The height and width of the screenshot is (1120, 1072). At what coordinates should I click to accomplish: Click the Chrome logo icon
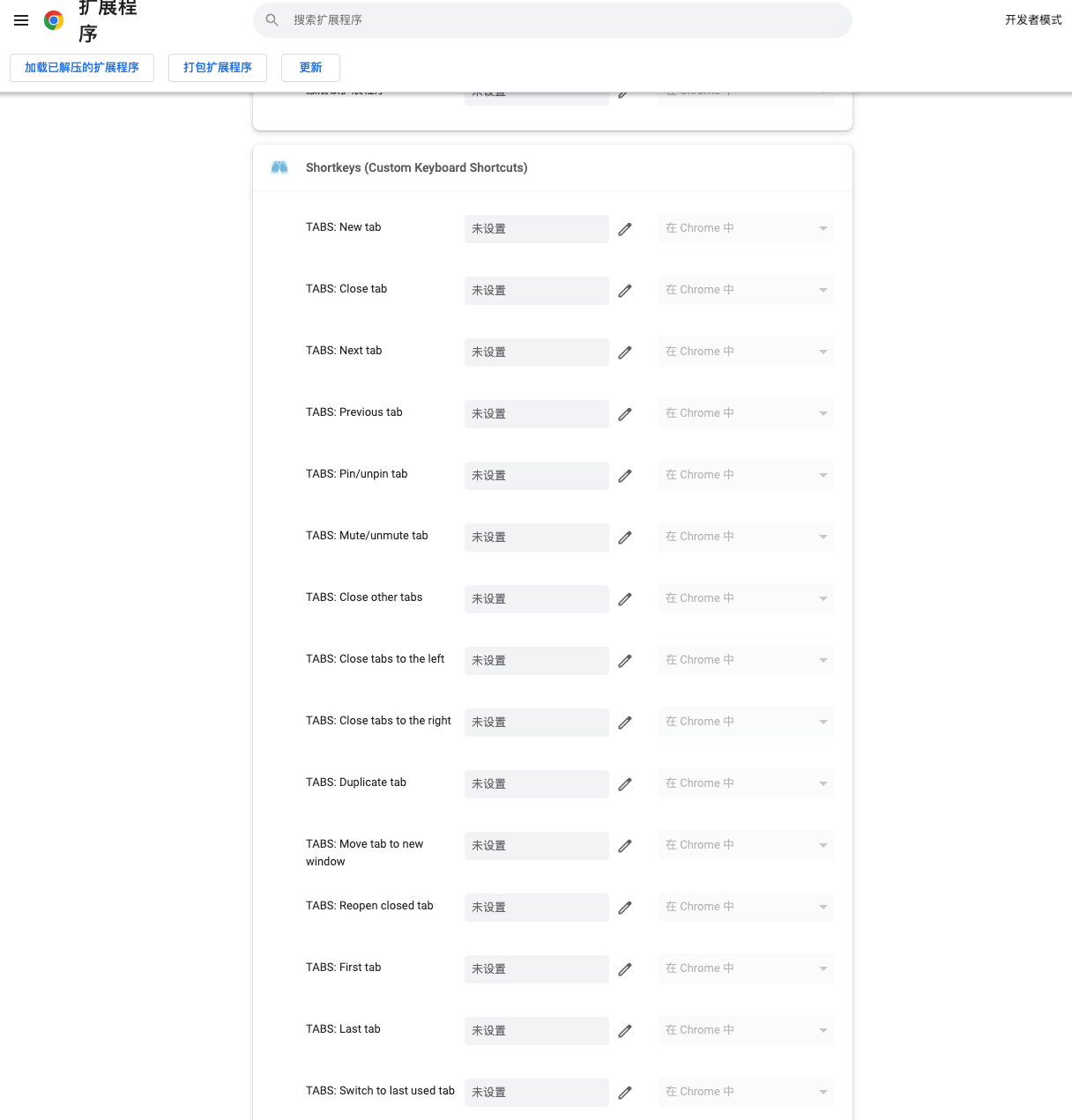coord(54,20)
